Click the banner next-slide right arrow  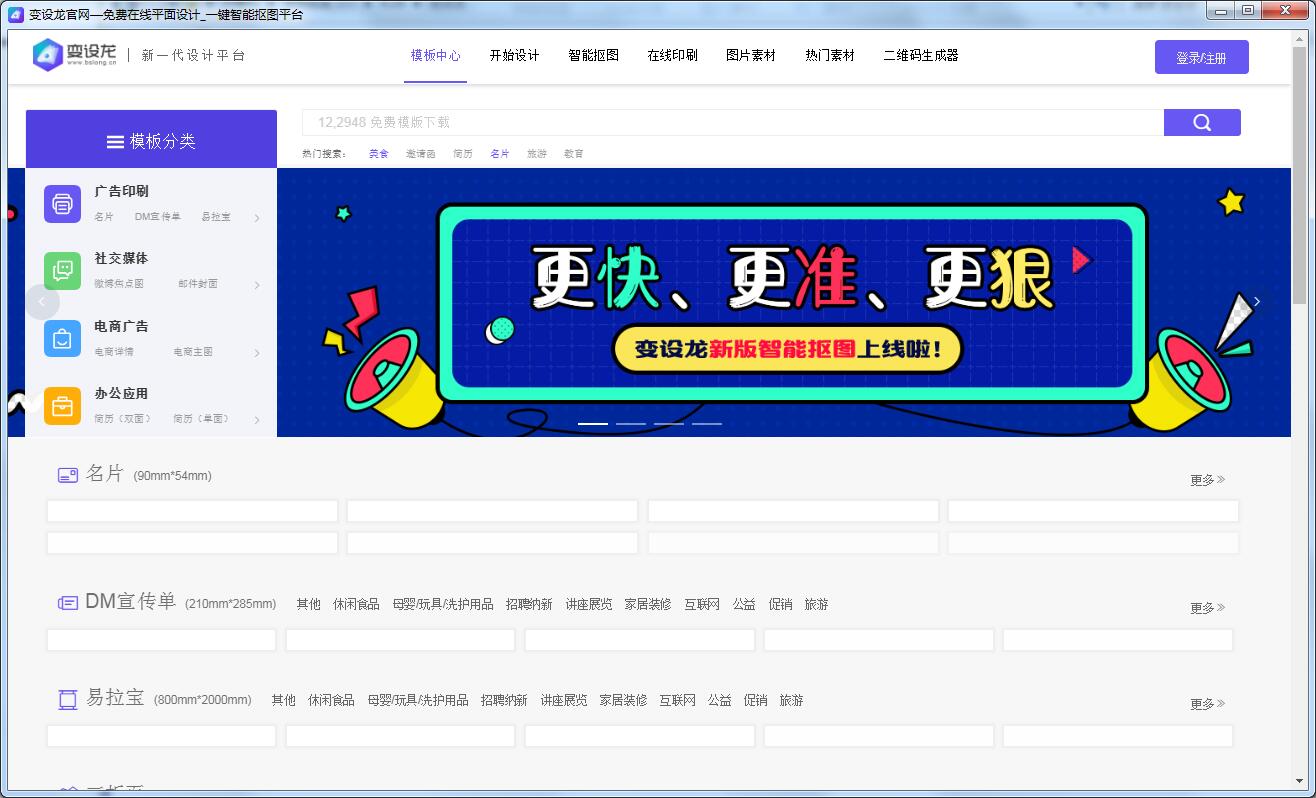tap(1256, 301)
